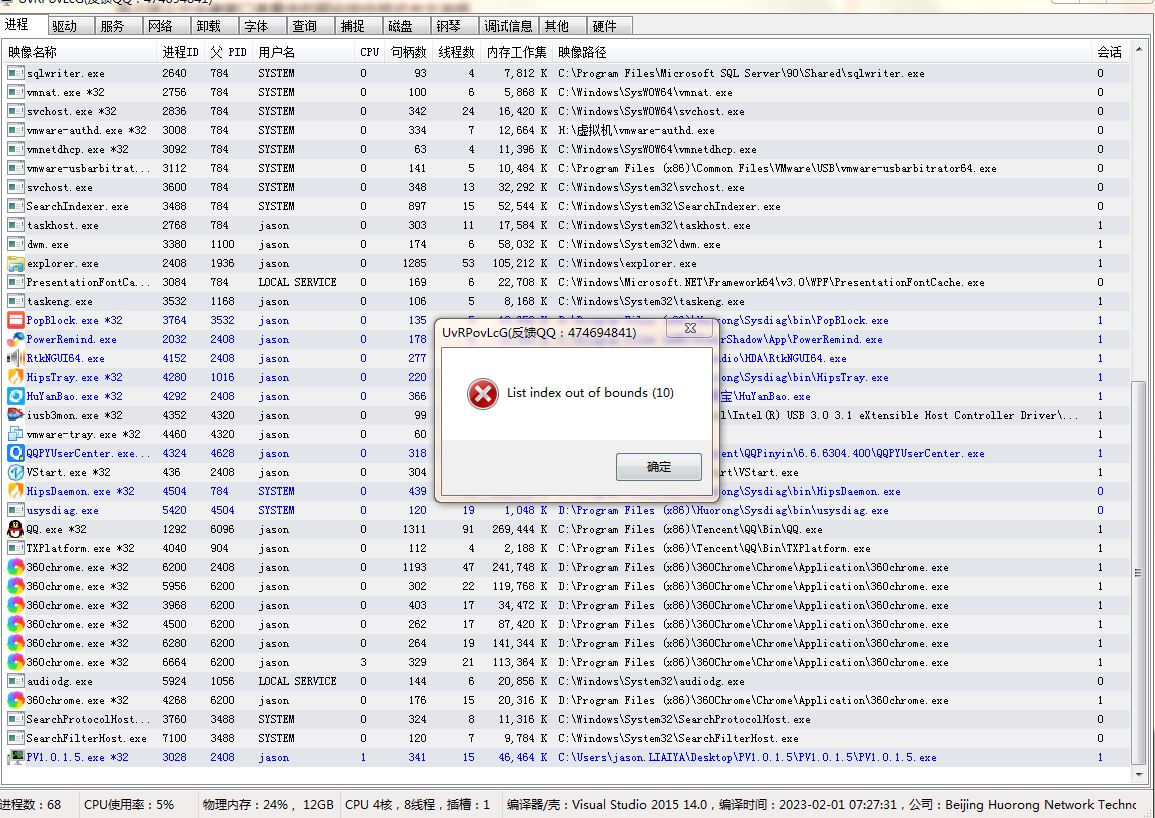This screenshot has width=1155, height=818.
Task: Sort by 线程数 column header
Action: 456,52
